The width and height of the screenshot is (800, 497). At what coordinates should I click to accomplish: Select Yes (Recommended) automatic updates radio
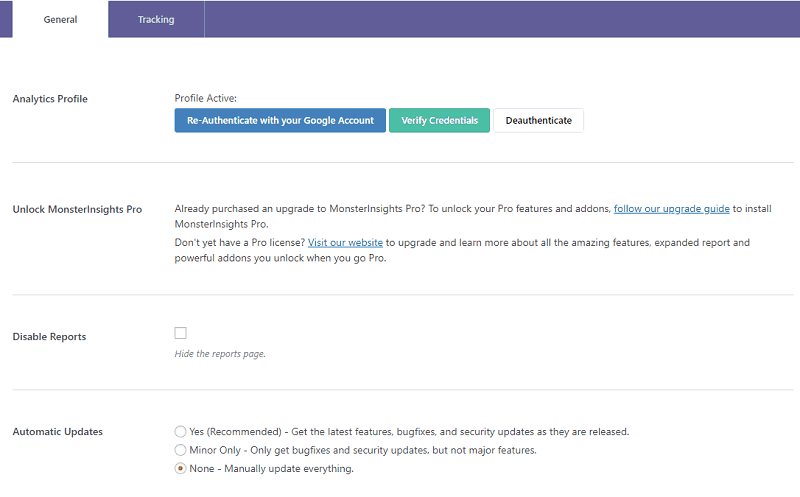click(180, 432)
